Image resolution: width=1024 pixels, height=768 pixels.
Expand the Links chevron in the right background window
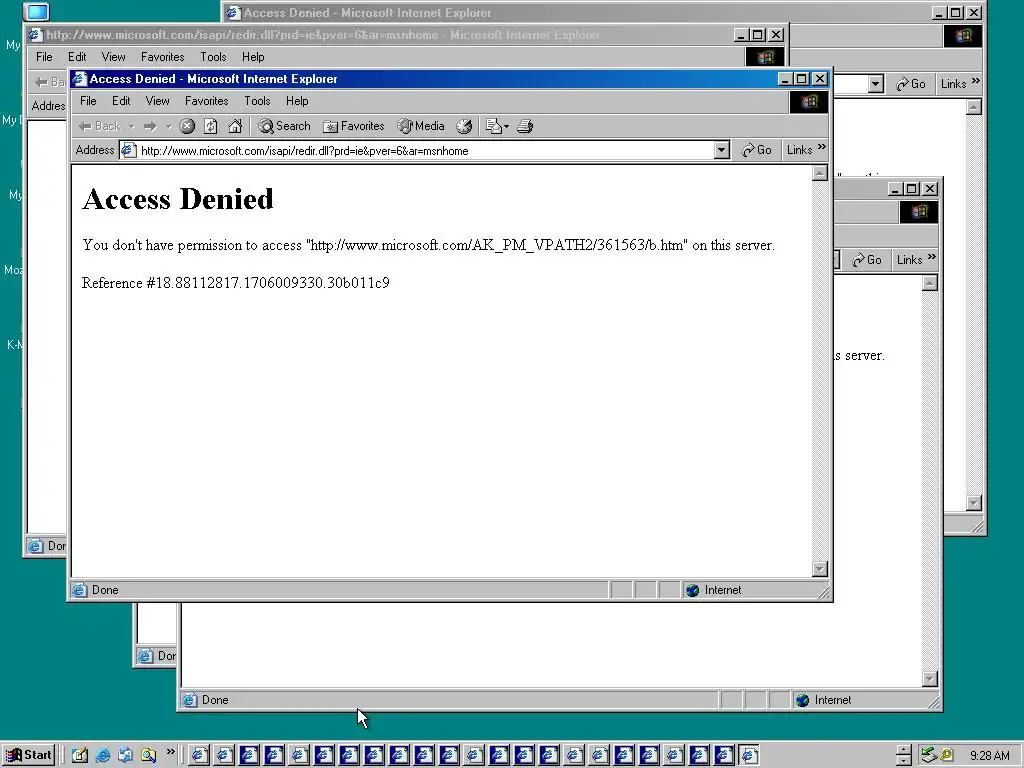931,257
